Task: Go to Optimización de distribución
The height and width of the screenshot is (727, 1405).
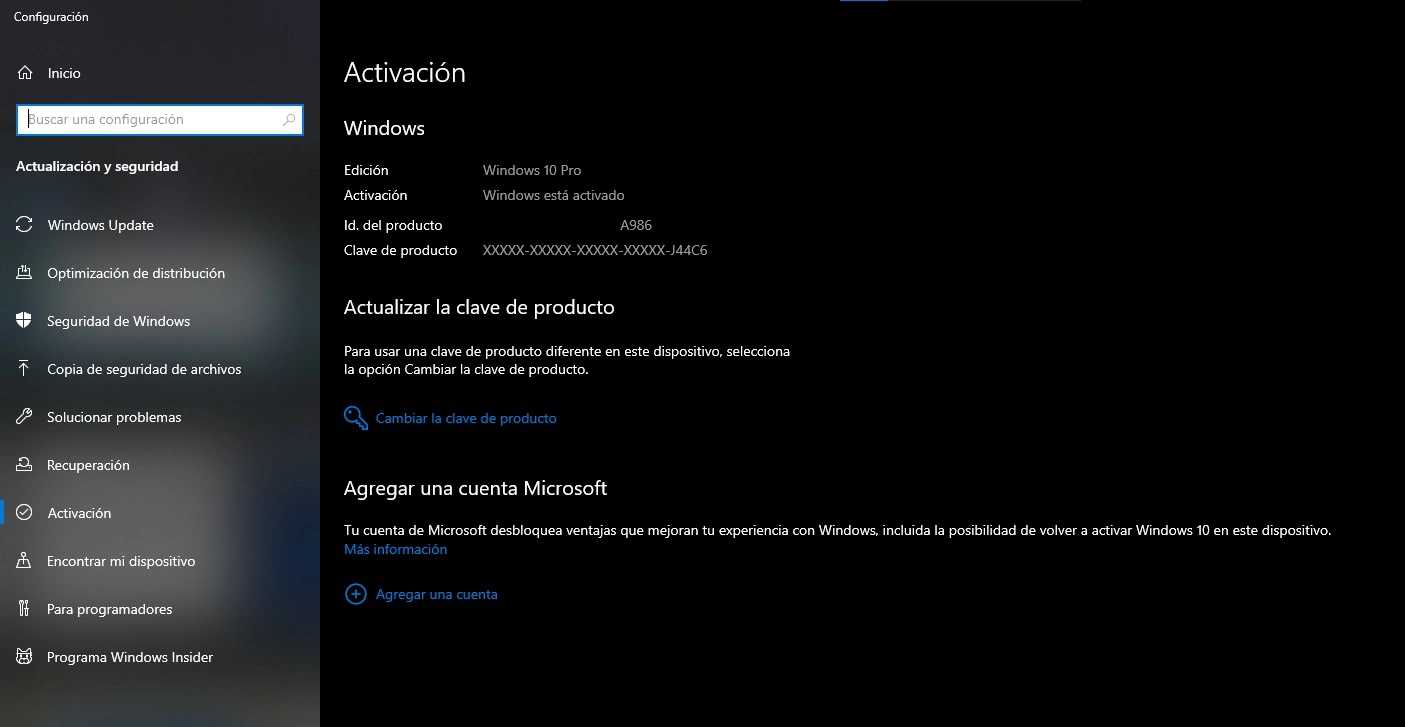Action: tap(160, 273)
